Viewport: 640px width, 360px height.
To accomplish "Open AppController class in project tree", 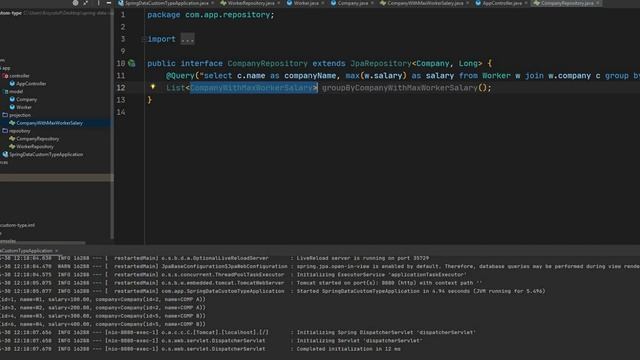I will click(x=31, y=84).
